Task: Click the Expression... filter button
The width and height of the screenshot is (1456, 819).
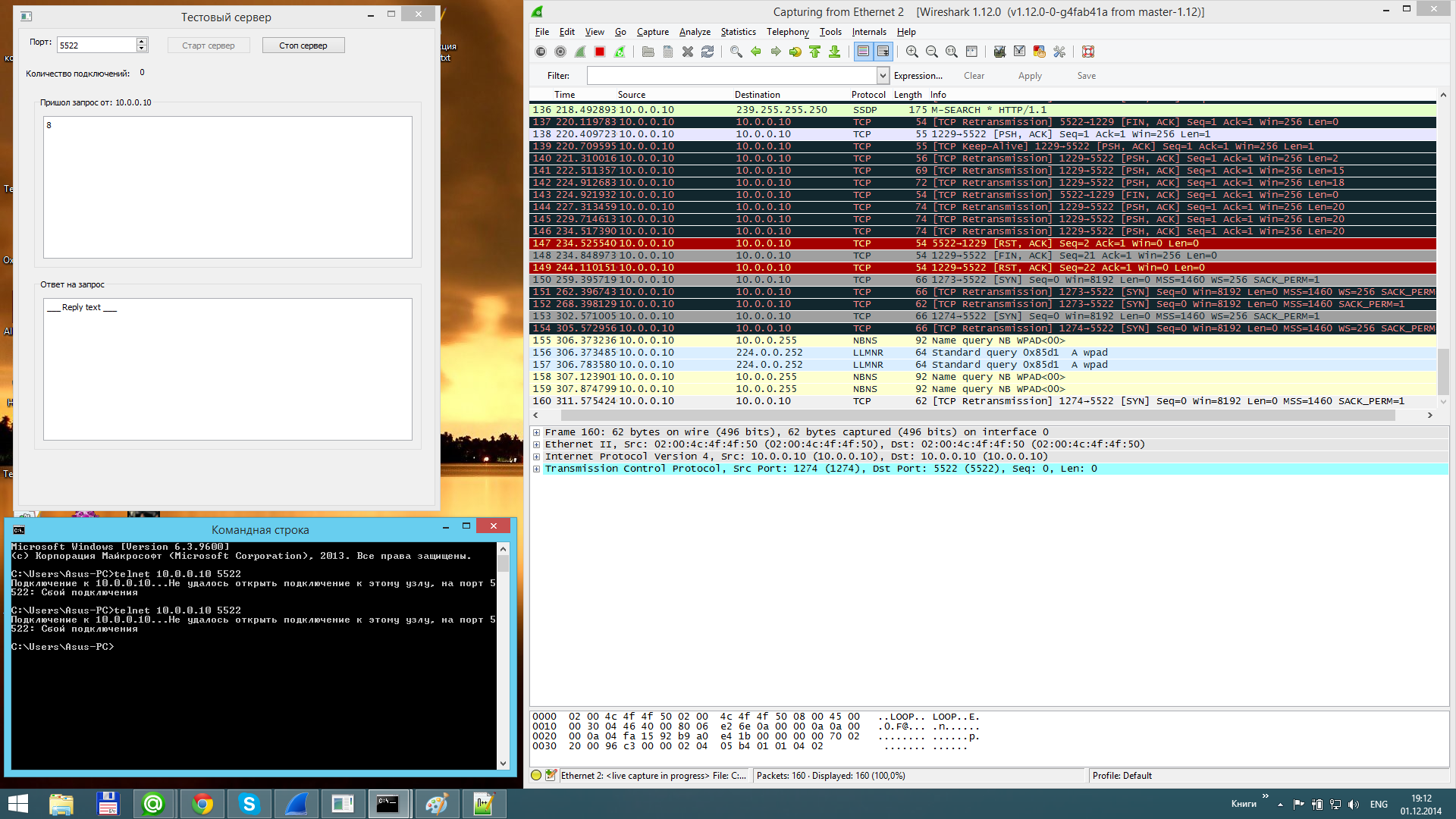Action: coord(918,76)
